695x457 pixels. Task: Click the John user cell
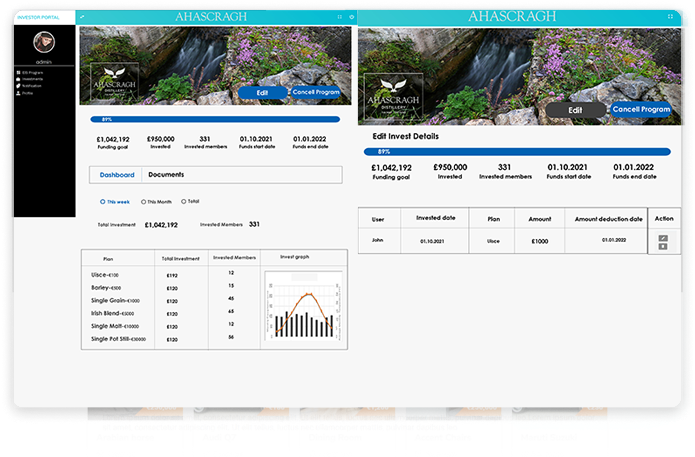click(x=377, y=240)
